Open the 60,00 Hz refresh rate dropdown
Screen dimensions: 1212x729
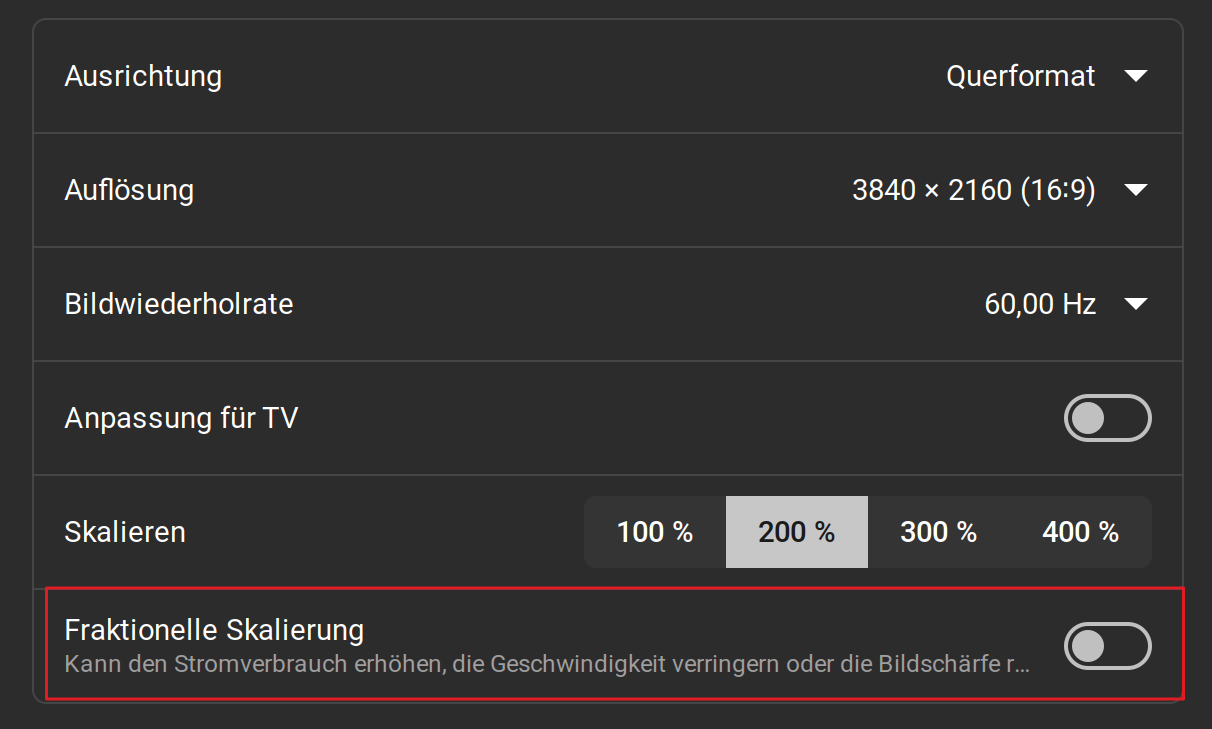click(x=1040, y=304)
